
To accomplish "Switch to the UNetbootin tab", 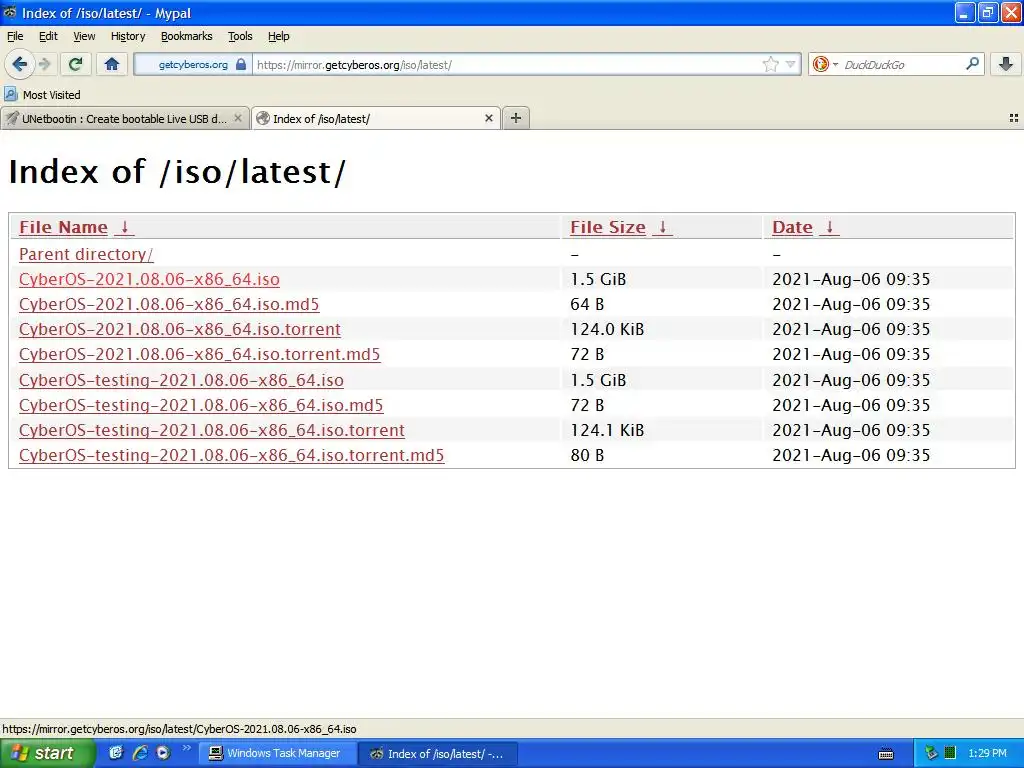I will click(x=125, y=118).
